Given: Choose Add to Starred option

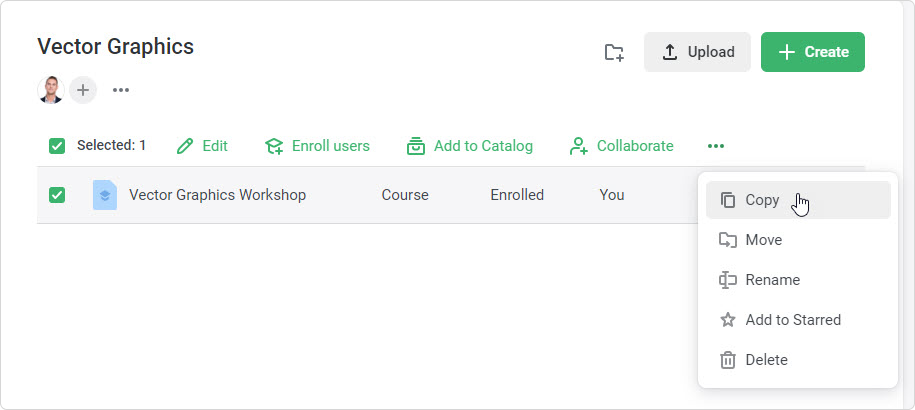Looking at the screenshot, I should tap(792, 320).
